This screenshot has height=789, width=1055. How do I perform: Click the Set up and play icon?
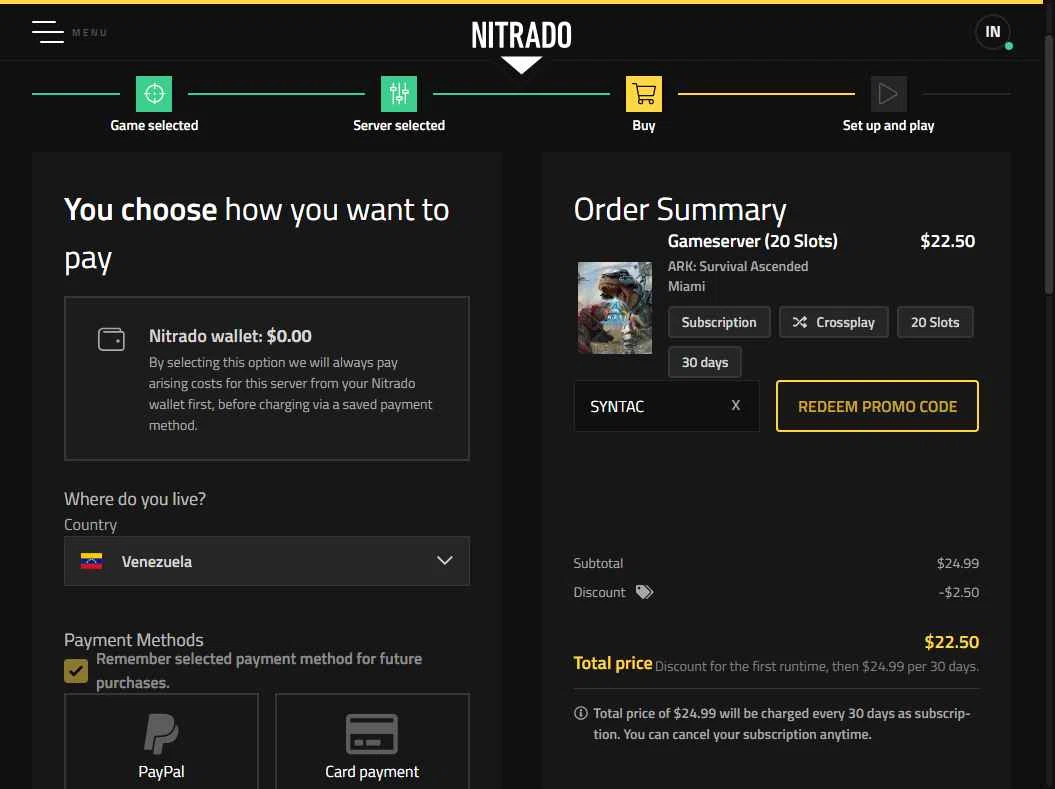pos(889,93)
